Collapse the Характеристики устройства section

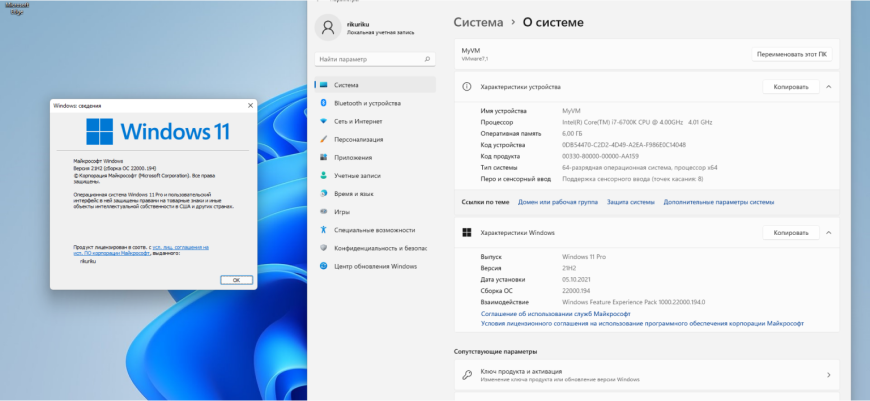tap(828, 87)
